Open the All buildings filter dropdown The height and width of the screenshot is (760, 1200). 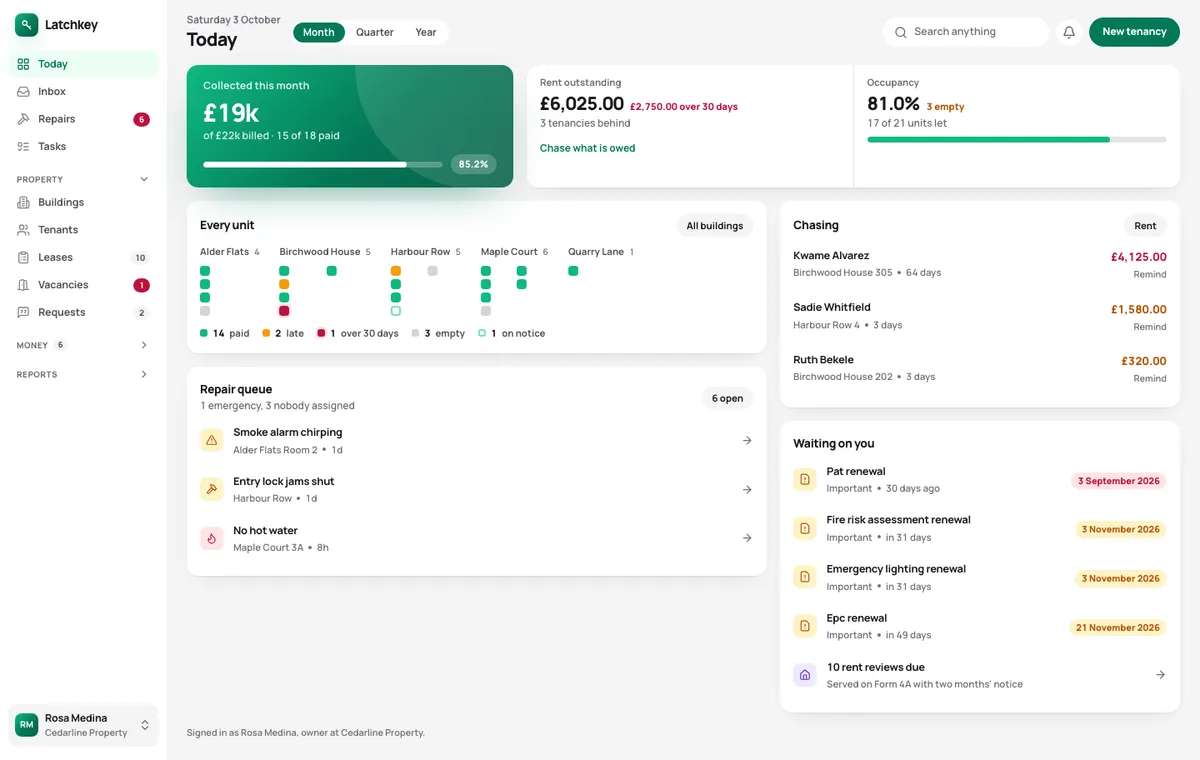pyautogui.click(x=715, y=226)
